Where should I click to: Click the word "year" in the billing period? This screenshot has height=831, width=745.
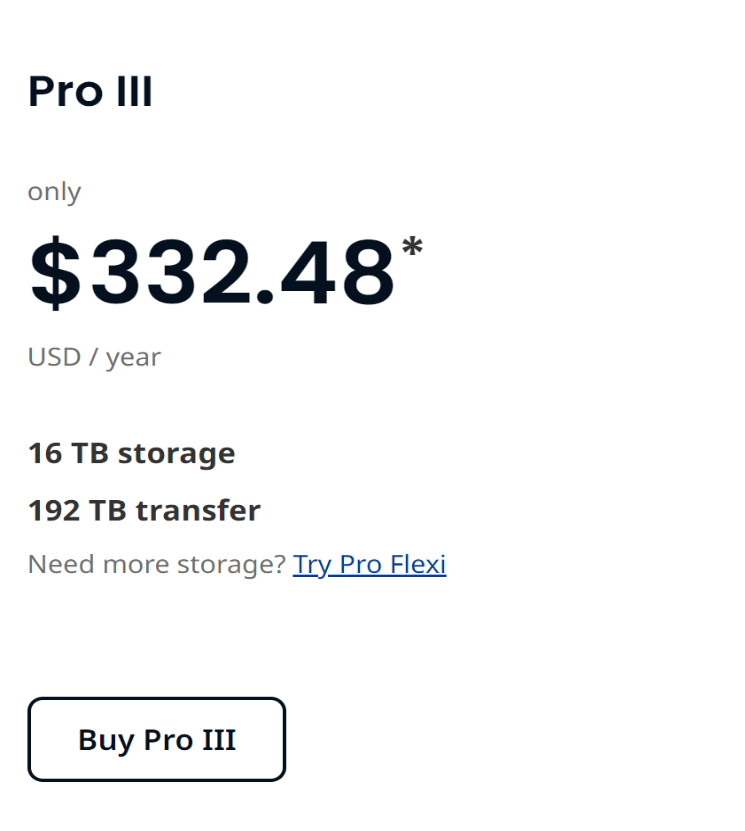click(133, 359)
